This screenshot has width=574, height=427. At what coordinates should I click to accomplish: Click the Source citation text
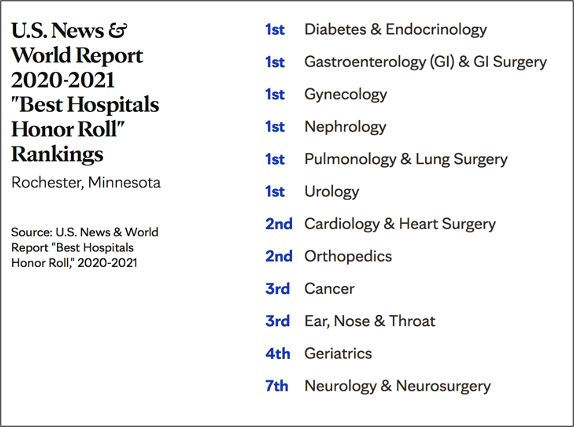coord(85,248)
